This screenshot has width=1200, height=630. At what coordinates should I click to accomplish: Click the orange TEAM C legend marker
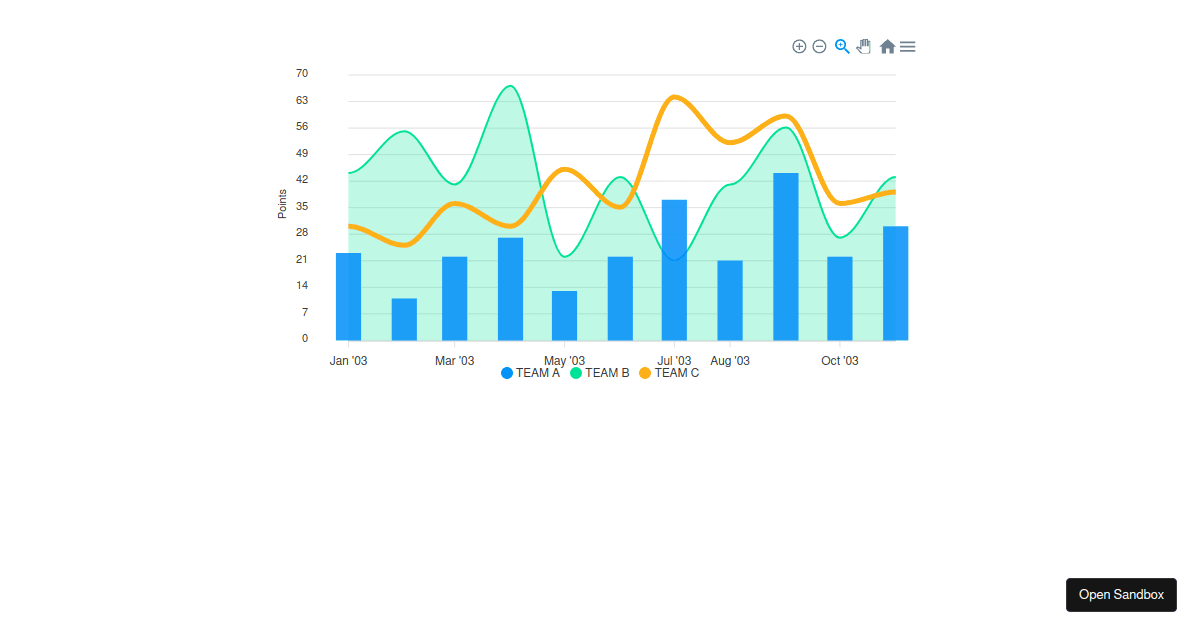(x=645, y=373)
